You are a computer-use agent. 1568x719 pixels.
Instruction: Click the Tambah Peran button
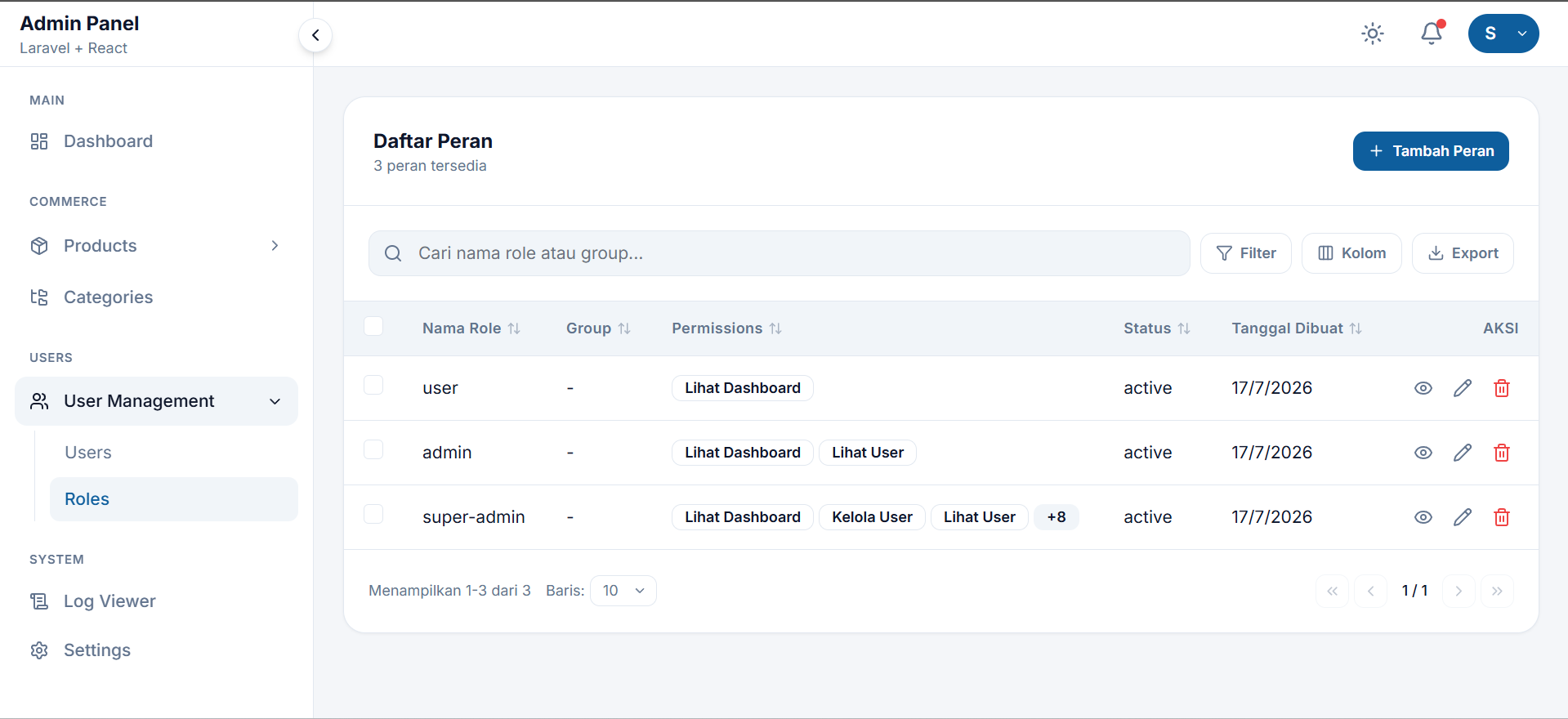1431,151
